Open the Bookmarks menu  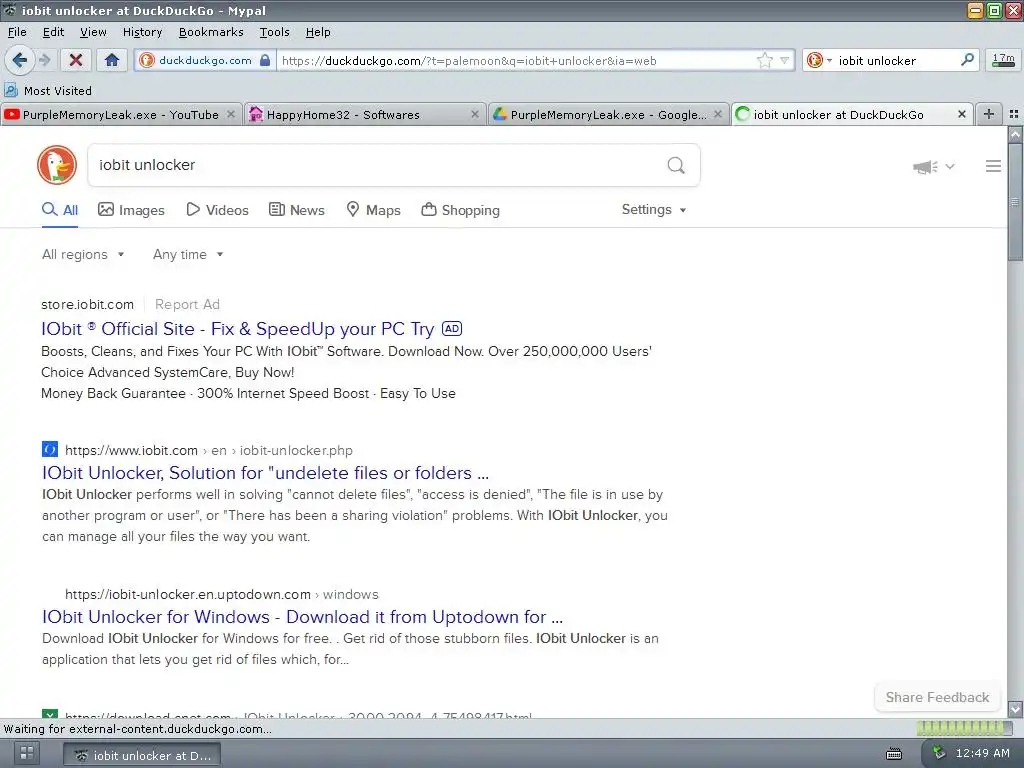click(x=211, y=32)
